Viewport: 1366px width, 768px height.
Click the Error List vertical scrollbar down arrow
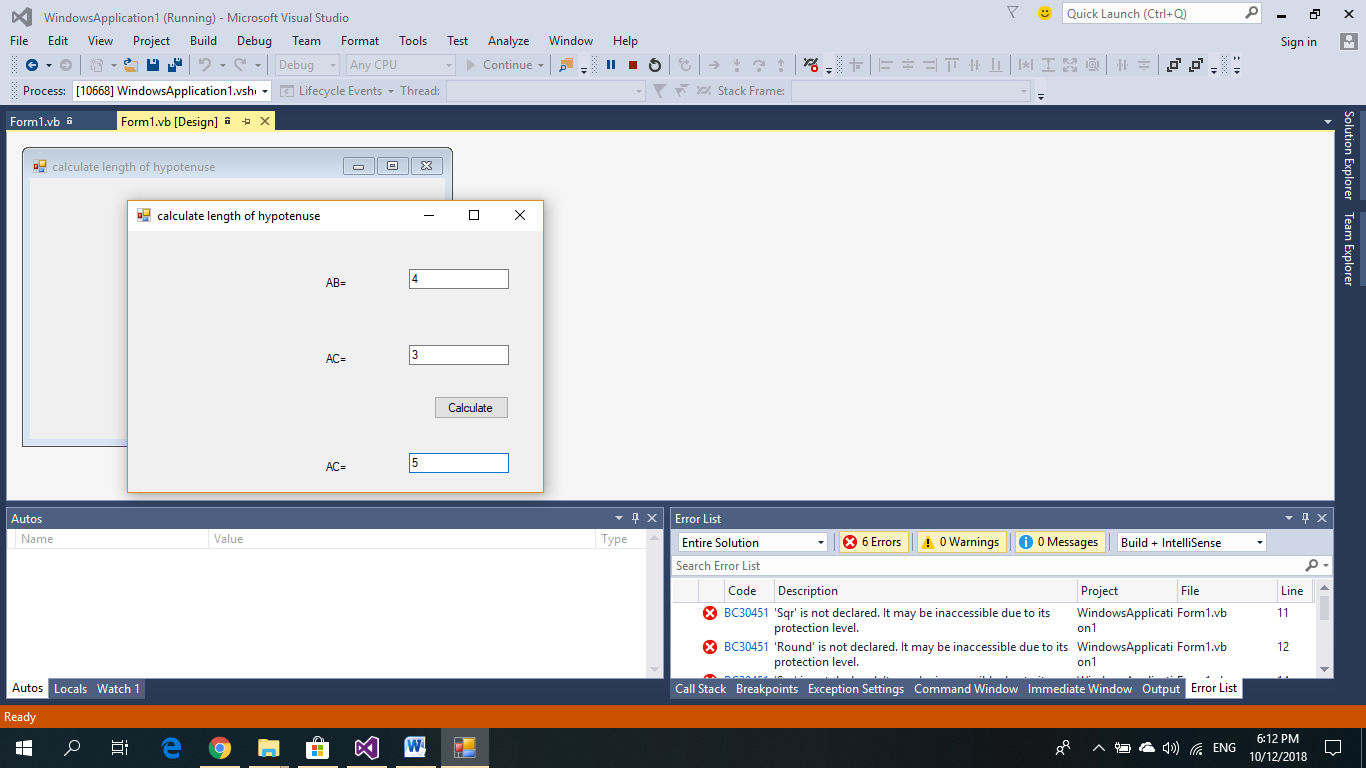coord(1324,669)
